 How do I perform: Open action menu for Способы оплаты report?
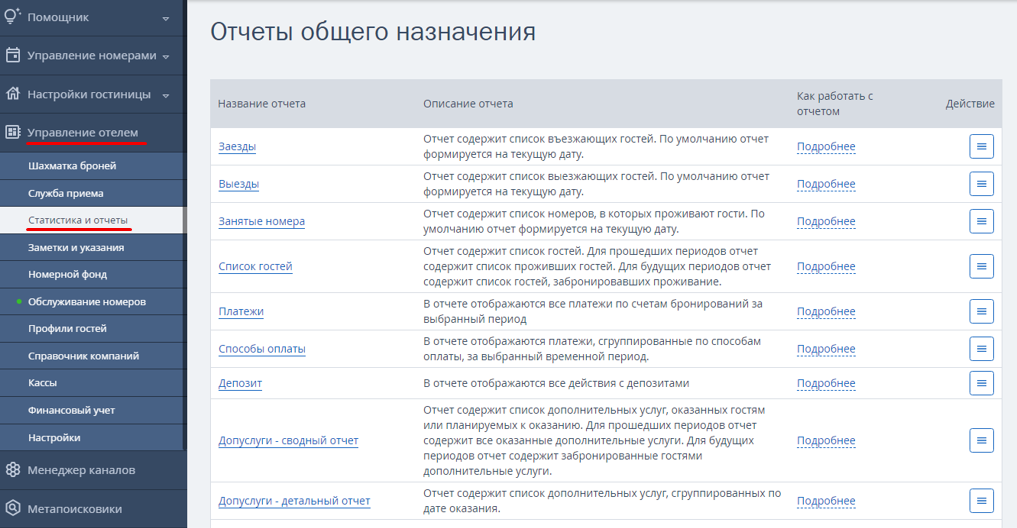(981, 349)
